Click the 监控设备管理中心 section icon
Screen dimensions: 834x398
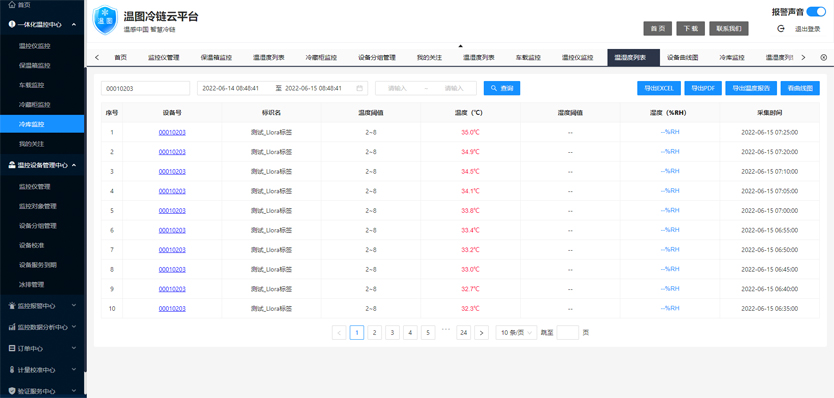12,165
